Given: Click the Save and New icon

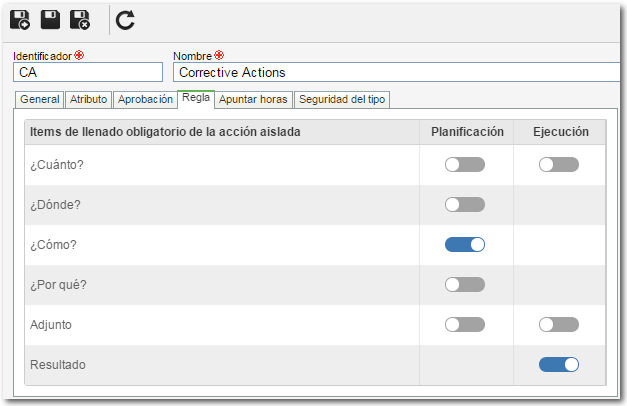Looking at the screenshot, I should coord(20,20).
